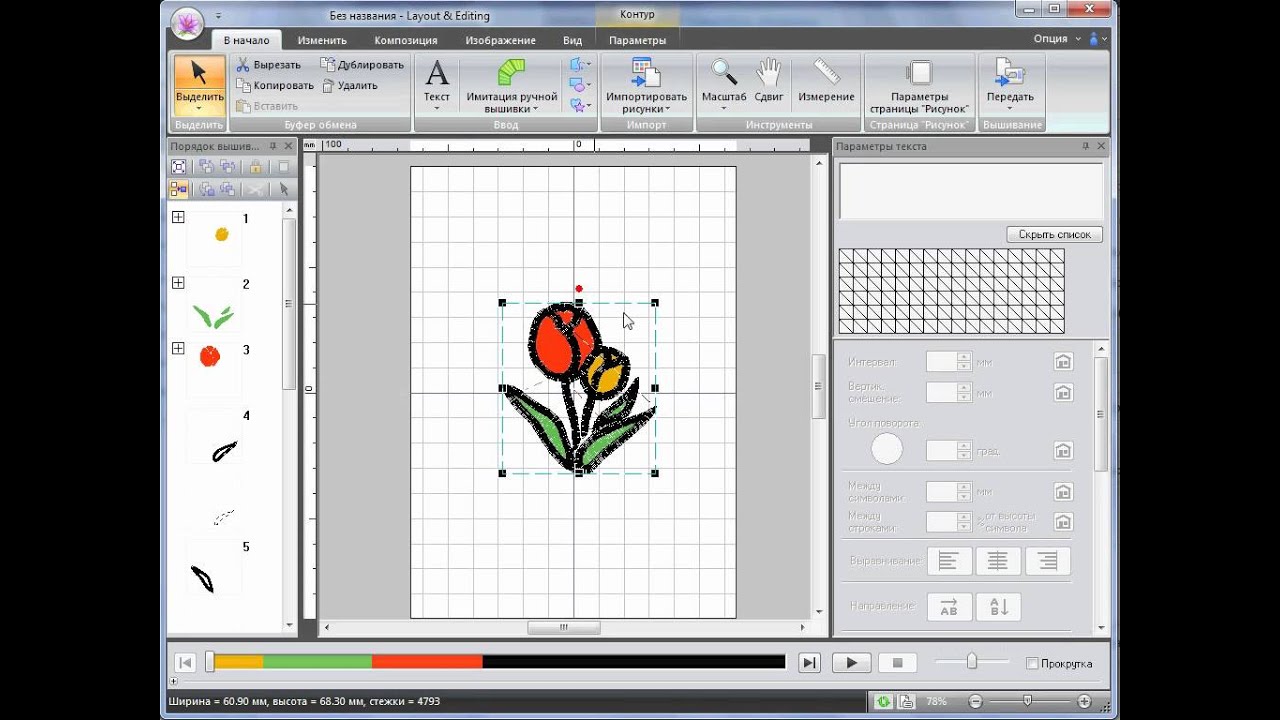The height and width of the screenshot is (720, 1280).
Task: Click Дублировать in ribbon
Action: tap(362, 64)
